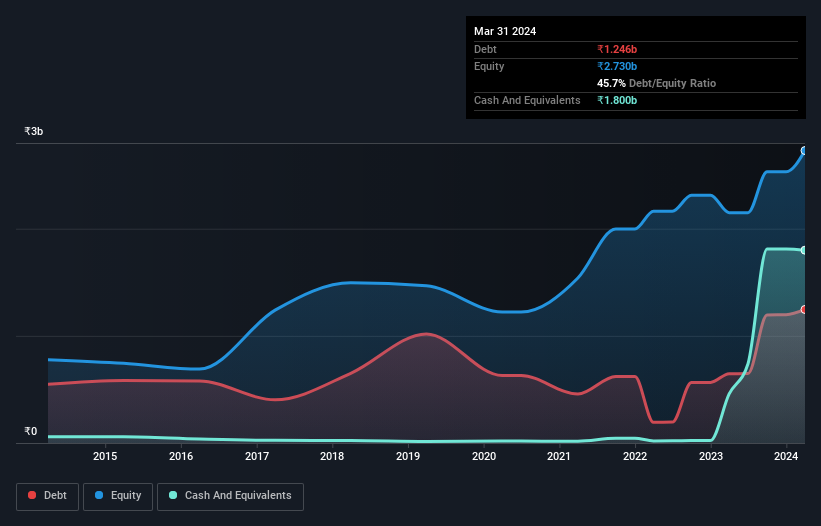This screenshot has height=526, width=821.
Task: Click the ₹1.800b cash value
Action: pos(617,100)
